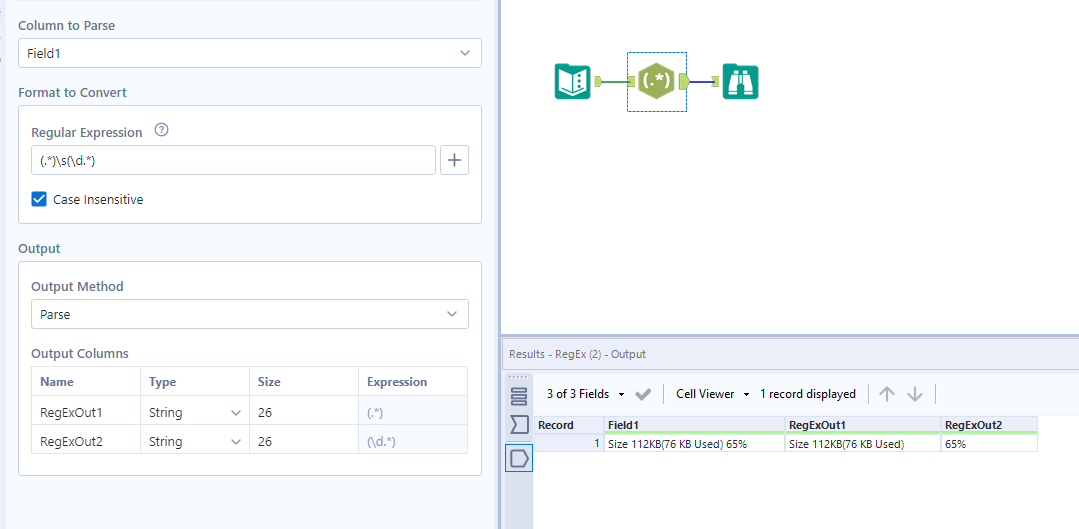Select the Text Input tool on canvas

(572, 81)
